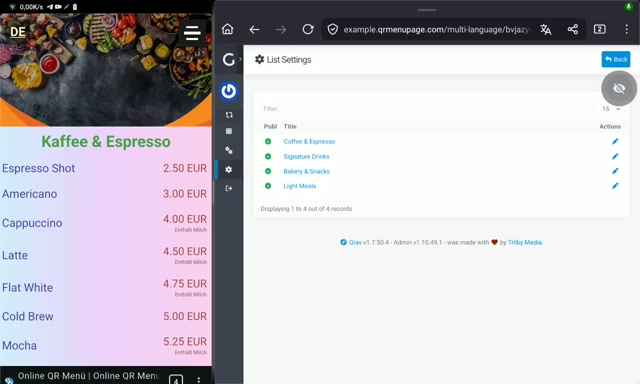Open left browser's three-dot menu
The image size is (640, 384).
pos(198,380)
